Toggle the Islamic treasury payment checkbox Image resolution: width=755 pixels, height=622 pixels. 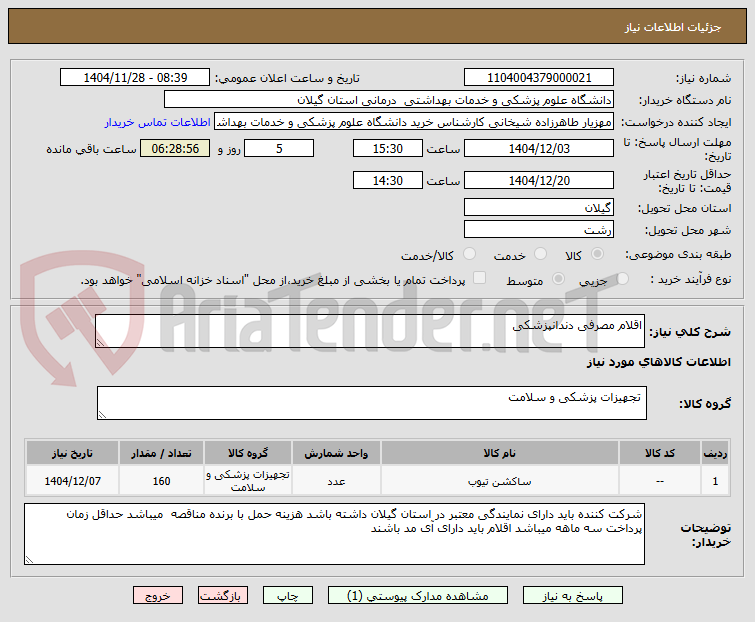[479, 278]
